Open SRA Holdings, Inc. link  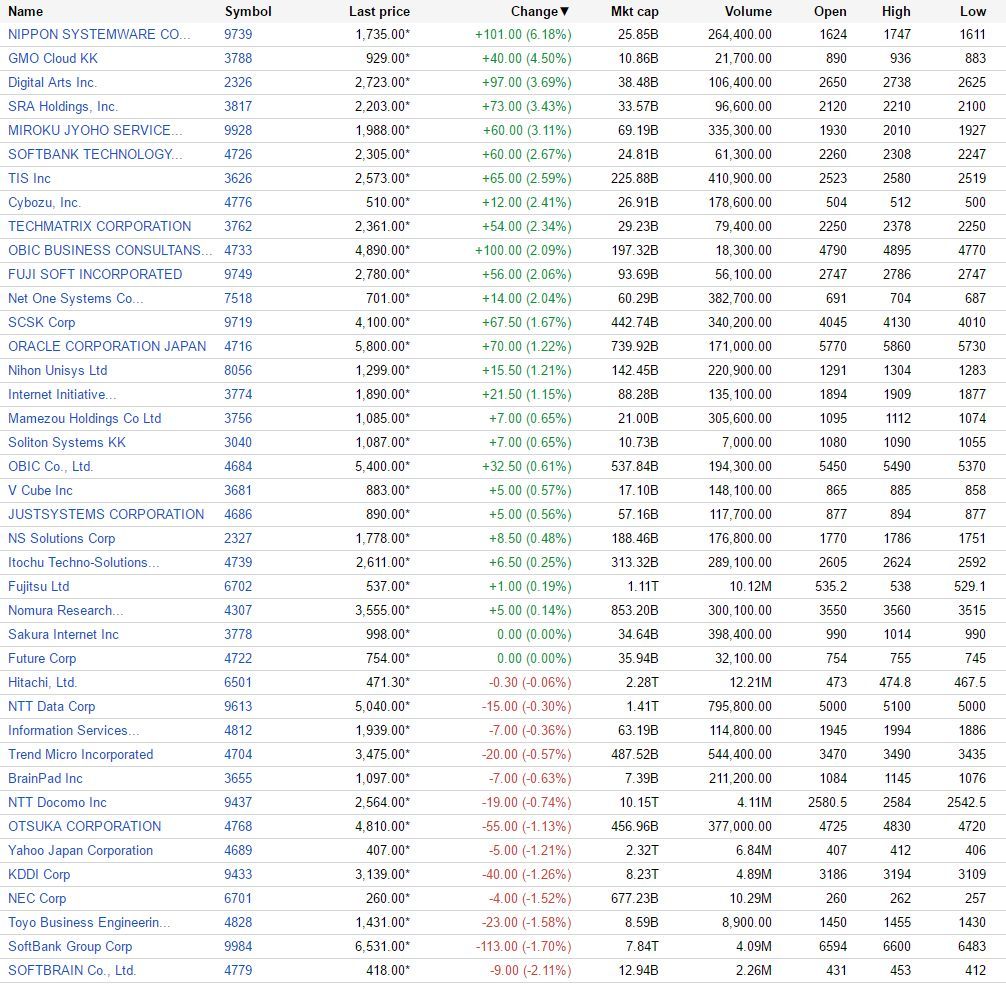64,106
